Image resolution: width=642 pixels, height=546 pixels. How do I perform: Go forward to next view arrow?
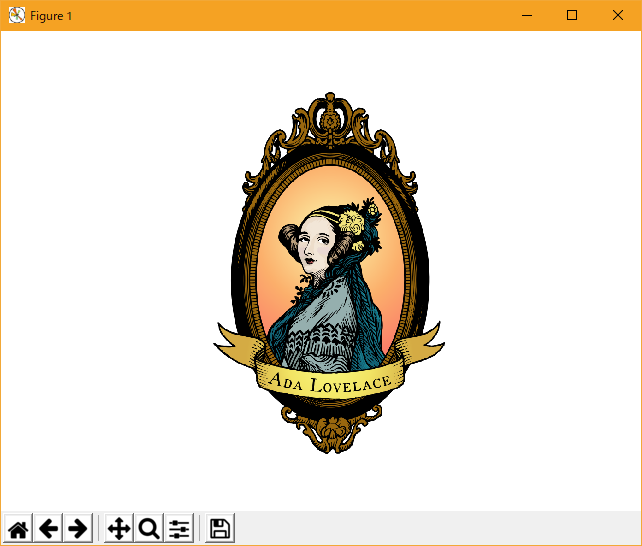click(x=77, y=529)
